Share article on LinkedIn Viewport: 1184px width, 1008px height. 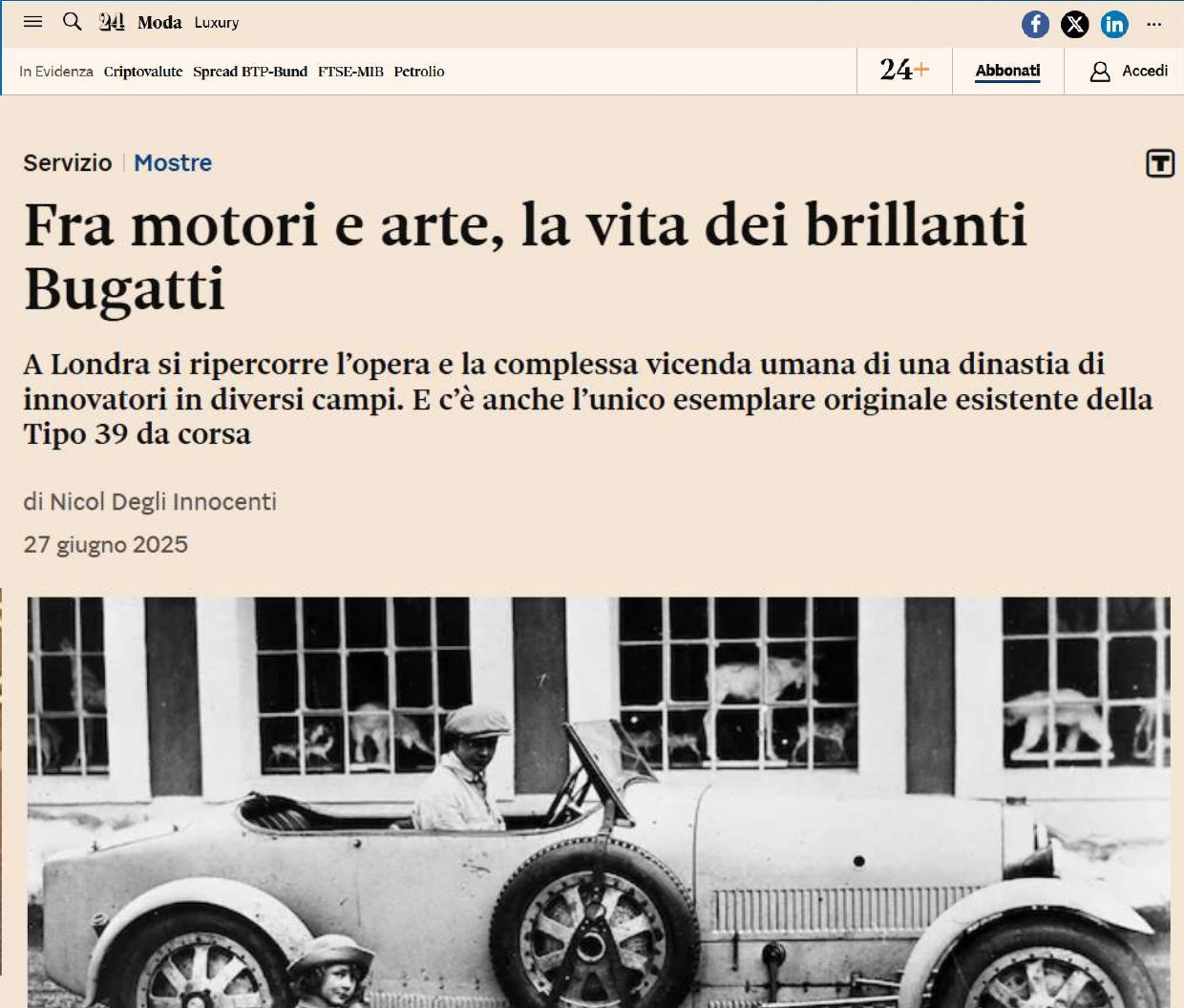[1114, 24]
